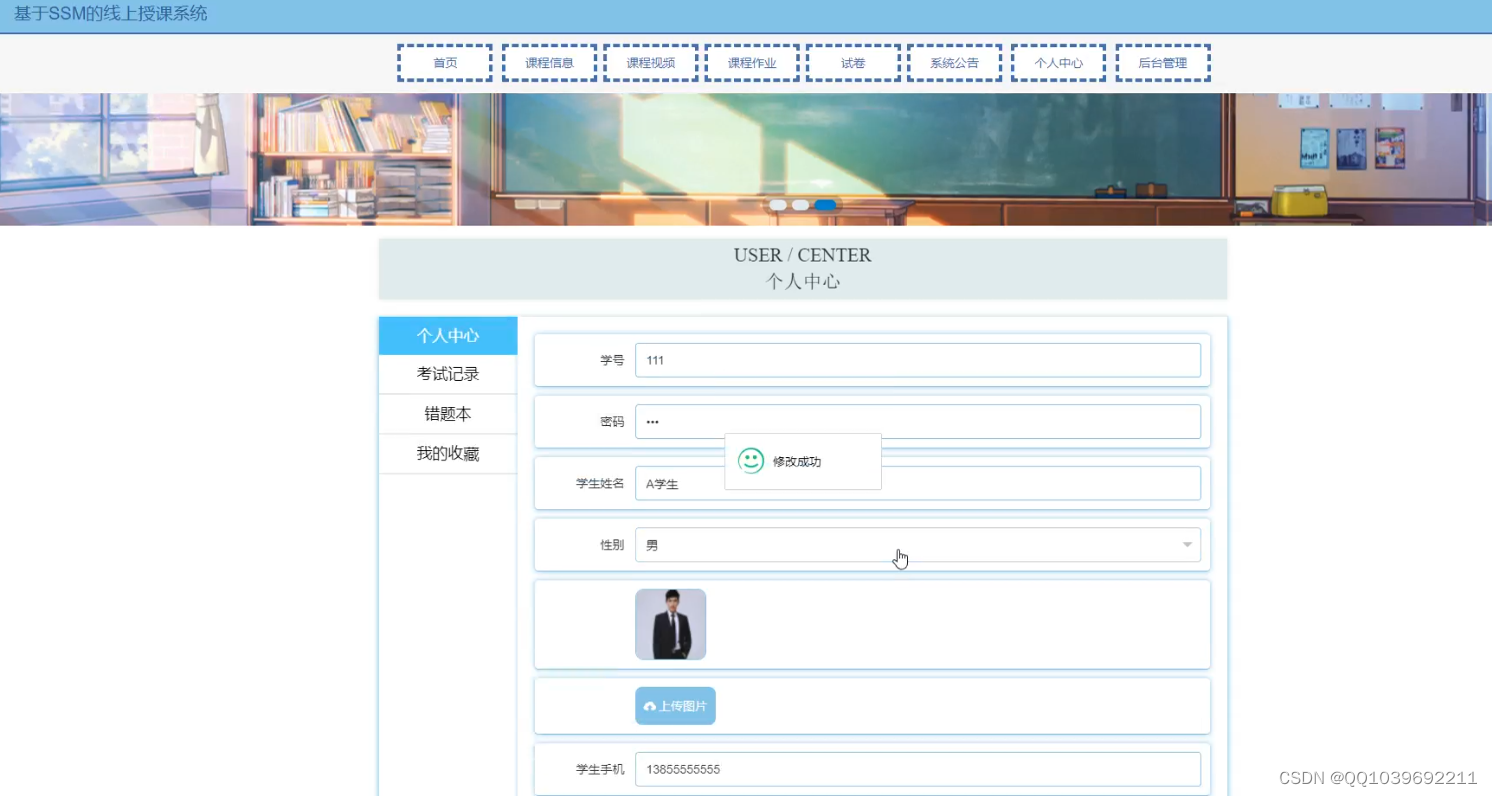Open 后台管理 from navigation
Image resolution: width=1492 pixels, height=796 pixels.
pyautogui.click(x=1163, y=63)
